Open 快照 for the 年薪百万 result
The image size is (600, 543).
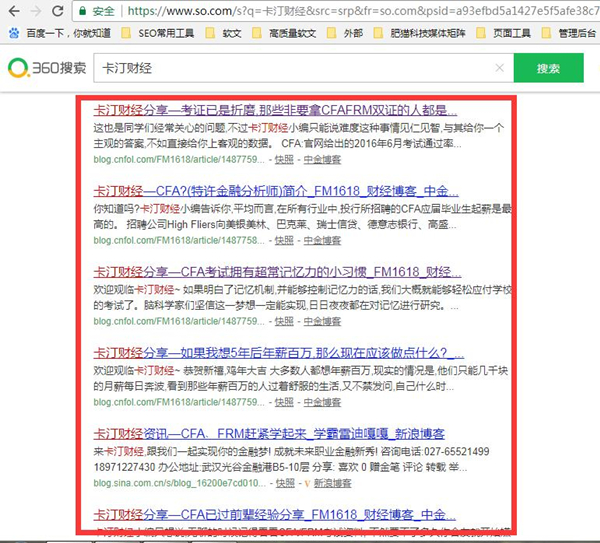tap(284, 402)
